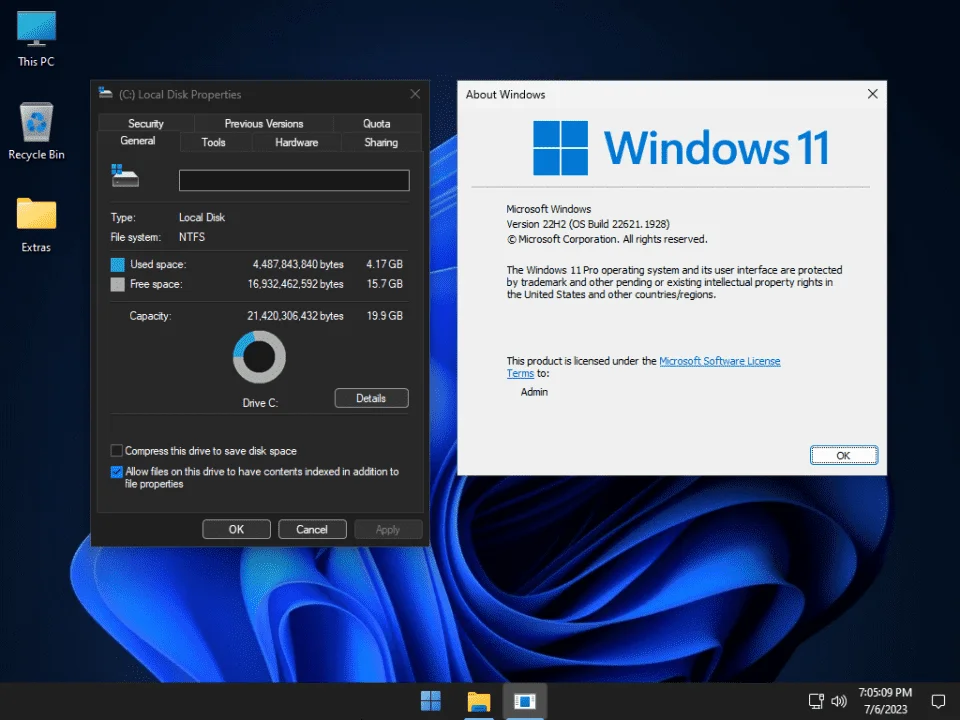Screen dimensions: 960x720
Task: Click the Drive C: label under chart
Action: (x=260, y=403)
